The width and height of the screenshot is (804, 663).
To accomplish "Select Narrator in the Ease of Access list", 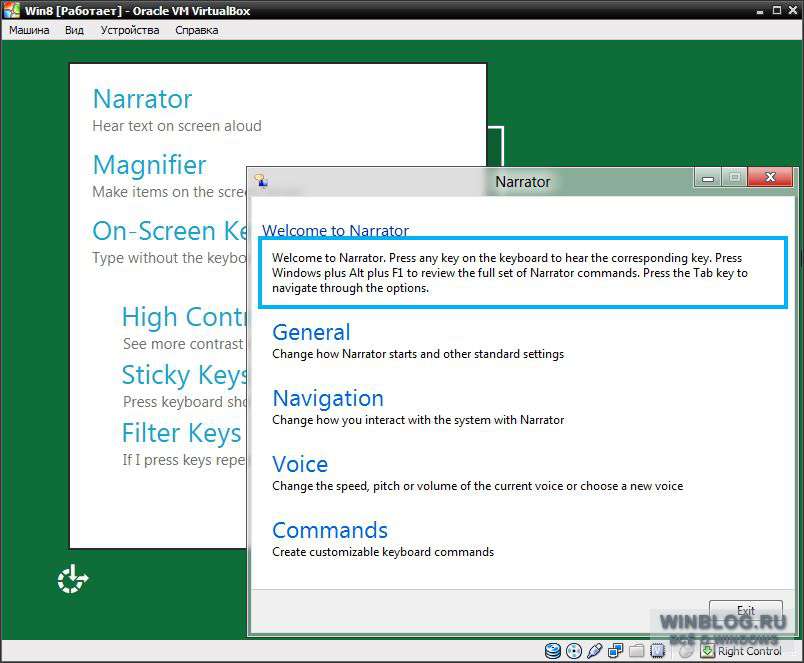I will [143, 99].
